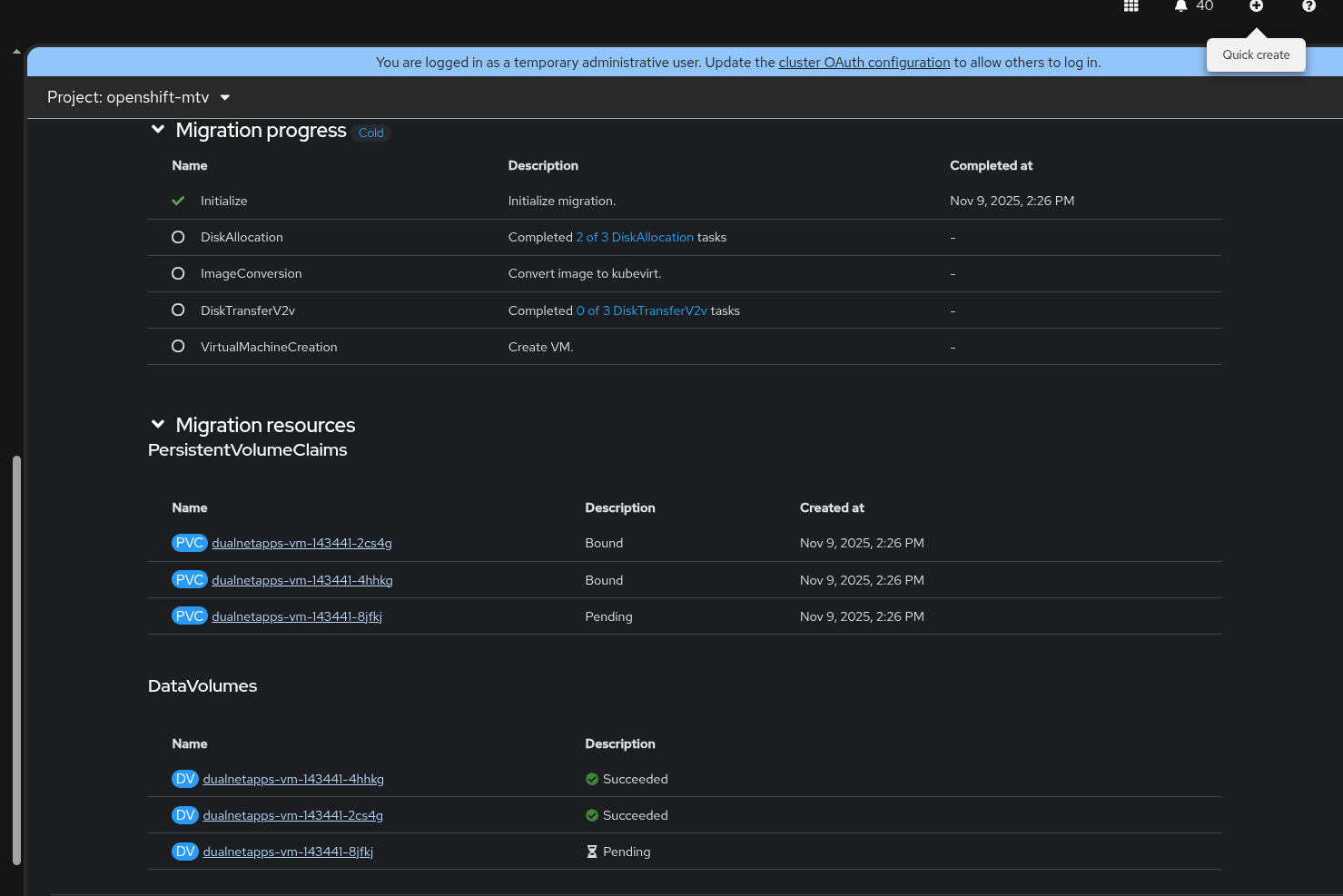
Task: Open 0 of 3 DiskTransferV2v tasks link
Action: (641, 310)
